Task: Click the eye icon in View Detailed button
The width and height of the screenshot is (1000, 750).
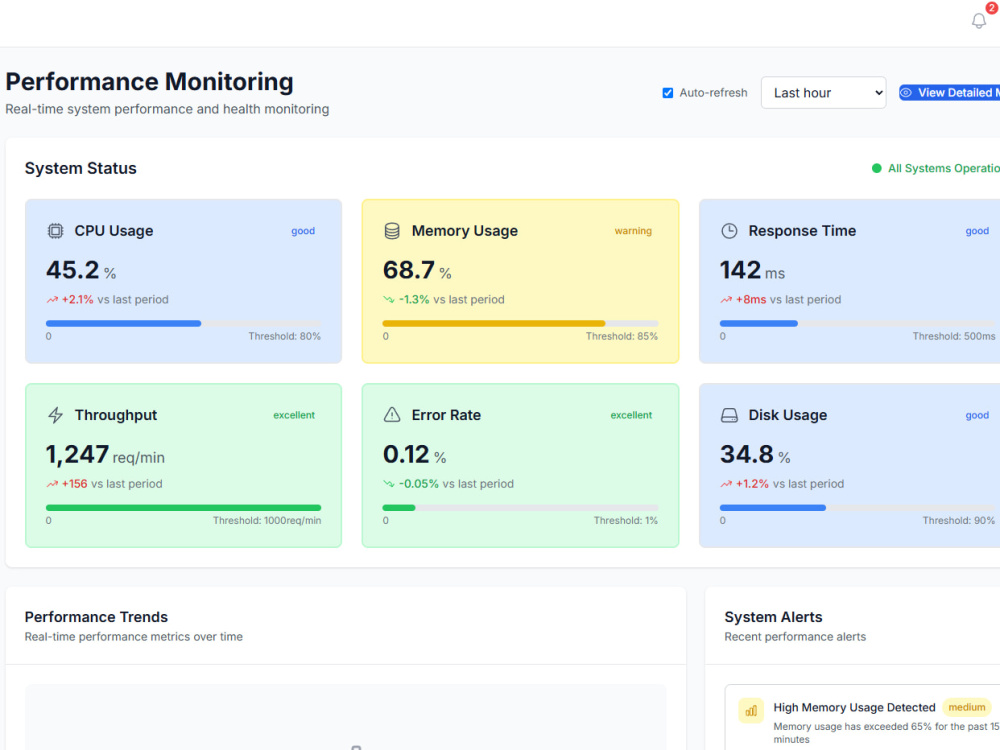Action: coord(906,92)
